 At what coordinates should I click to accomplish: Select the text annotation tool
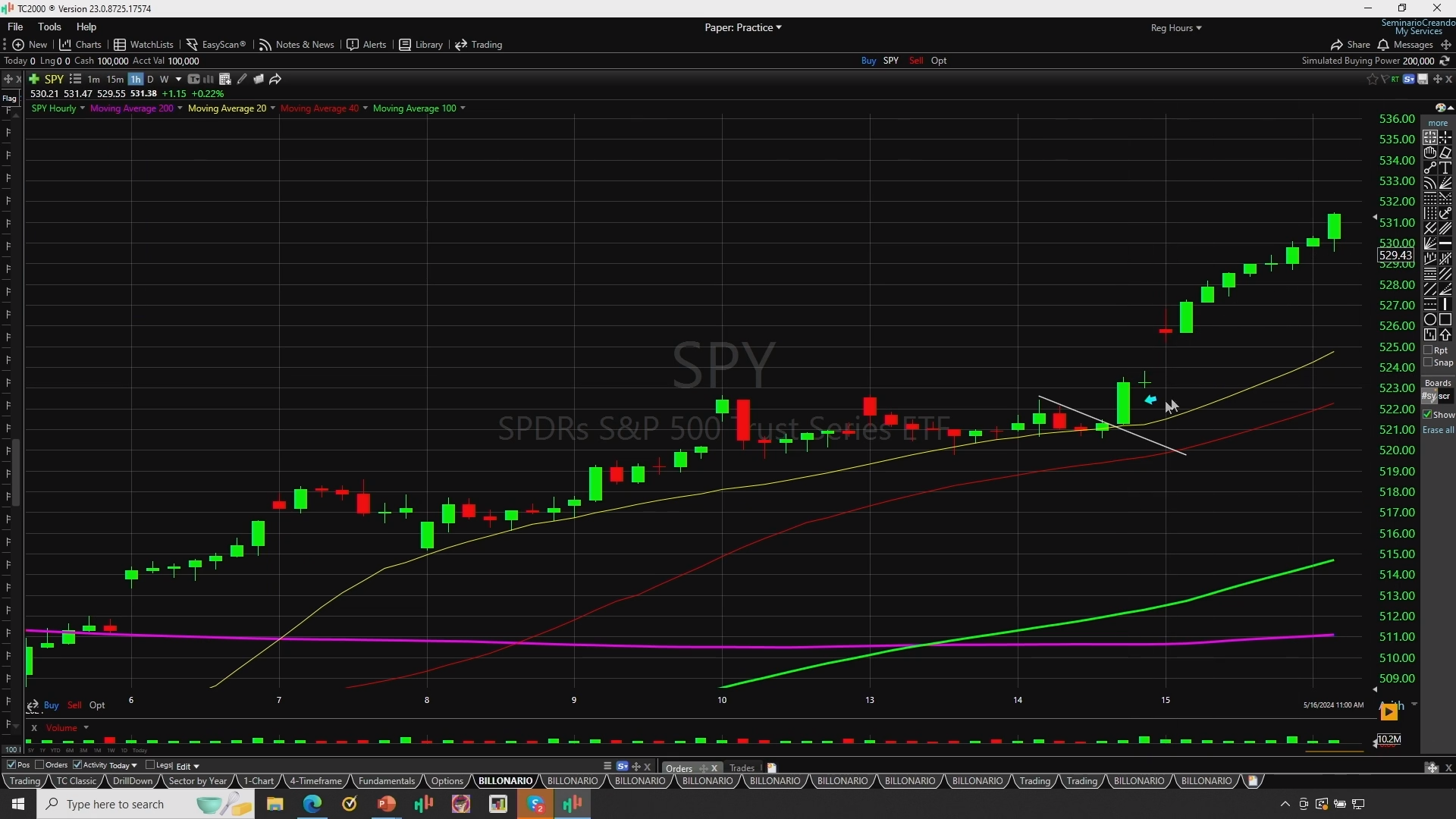click(1445, 168)
